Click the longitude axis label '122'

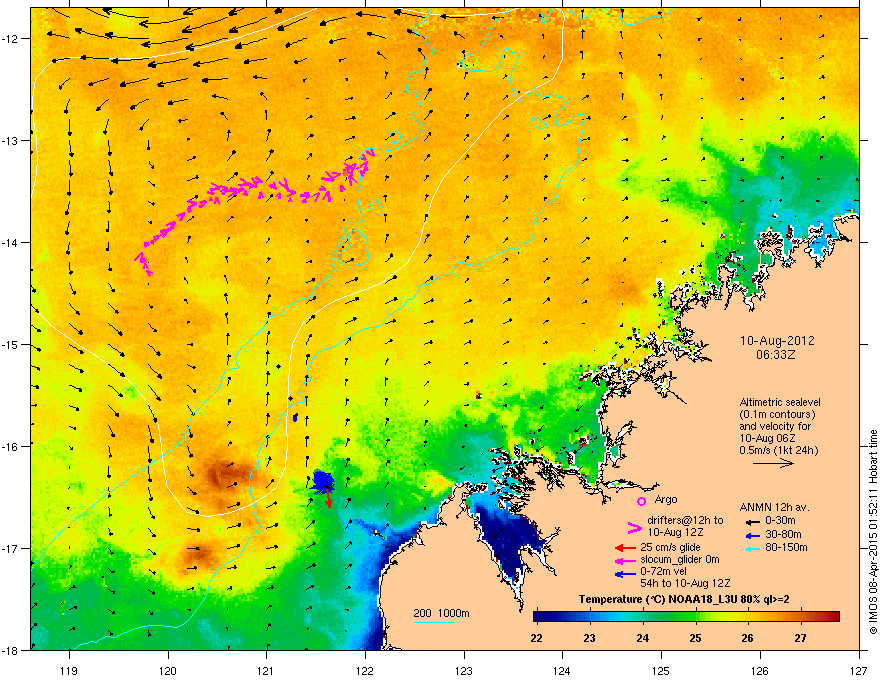click(x=365, y=670)
